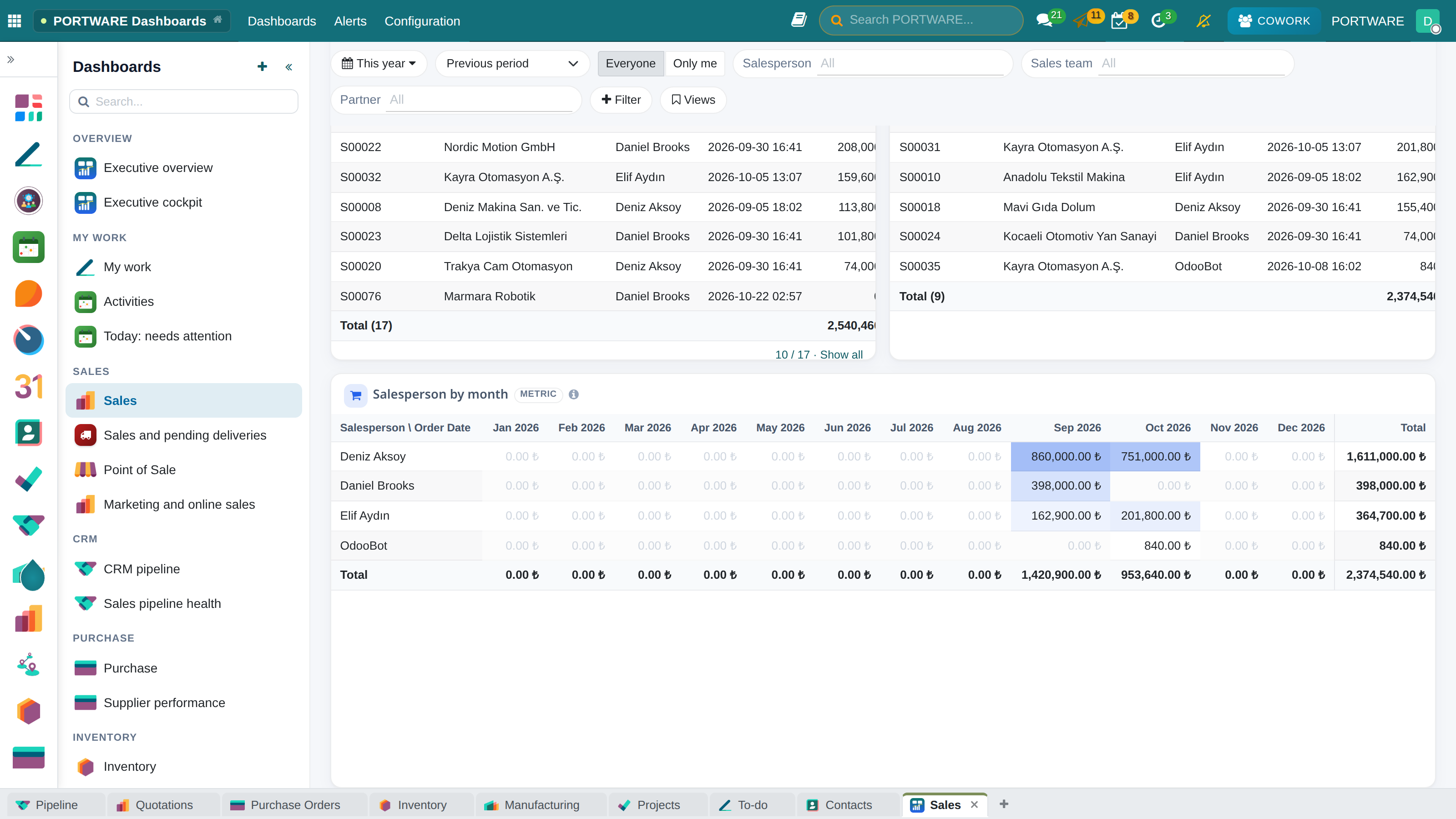Open the Salesperson filter field

click(x=873, y=63)
